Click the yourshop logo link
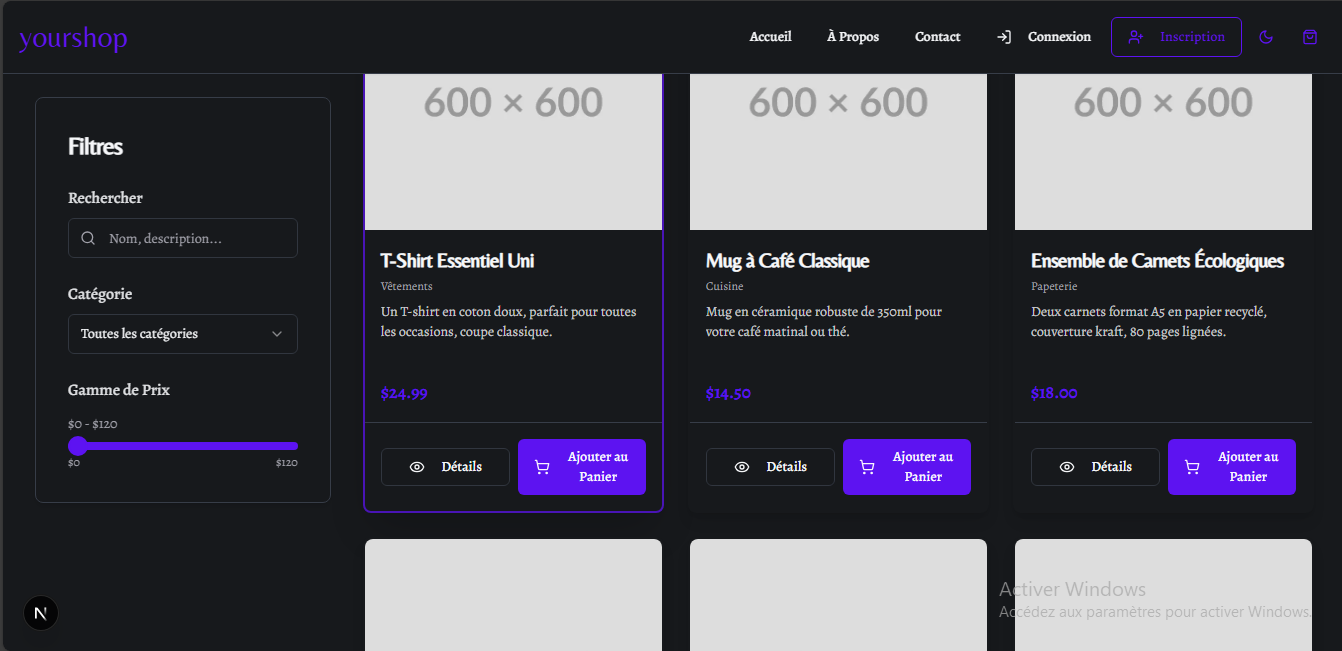Viewport: 1342px width, 651px height. pos(73,39)
